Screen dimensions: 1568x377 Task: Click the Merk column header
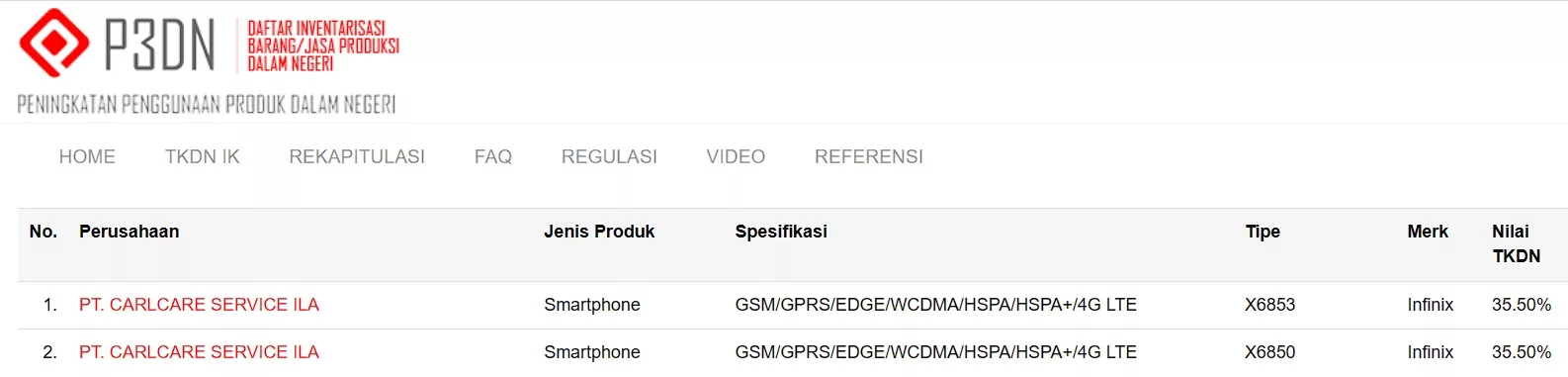click(1428, 232)
